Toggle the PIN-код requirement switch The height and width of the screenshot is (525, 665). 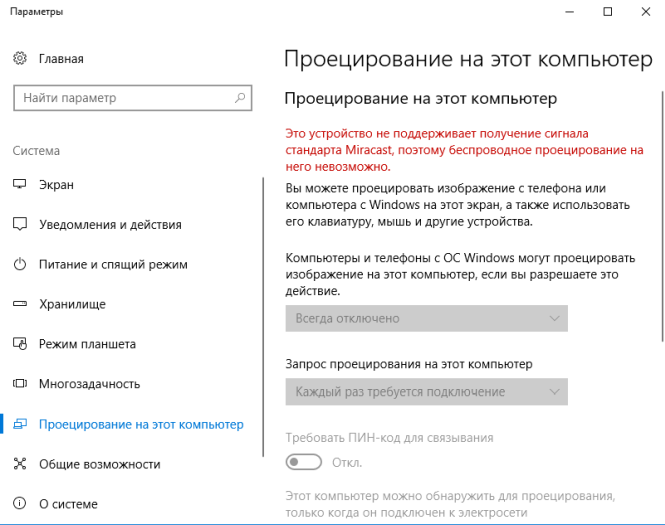pyautogui.click(x=304, y=462)
